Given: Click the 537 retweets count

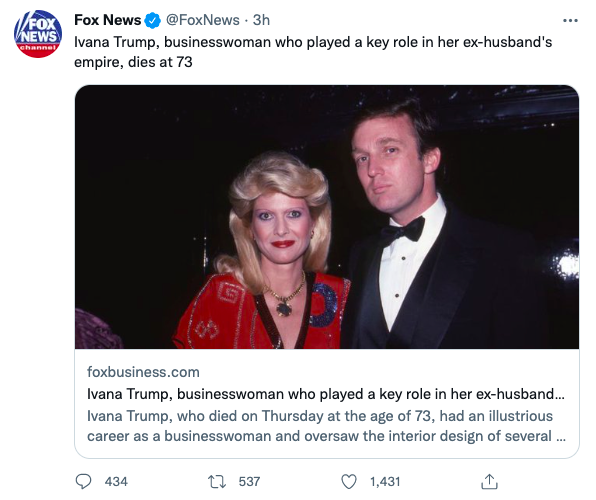Looking at the screenshot, I should [x=249, y=482].
